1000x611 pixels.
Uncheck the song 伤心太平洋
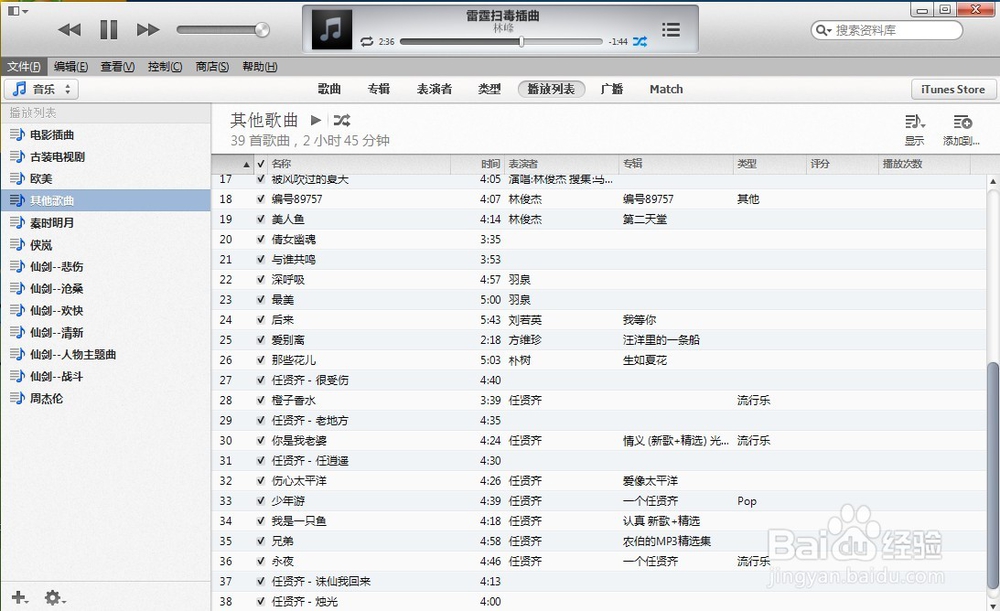coord(260,480)
